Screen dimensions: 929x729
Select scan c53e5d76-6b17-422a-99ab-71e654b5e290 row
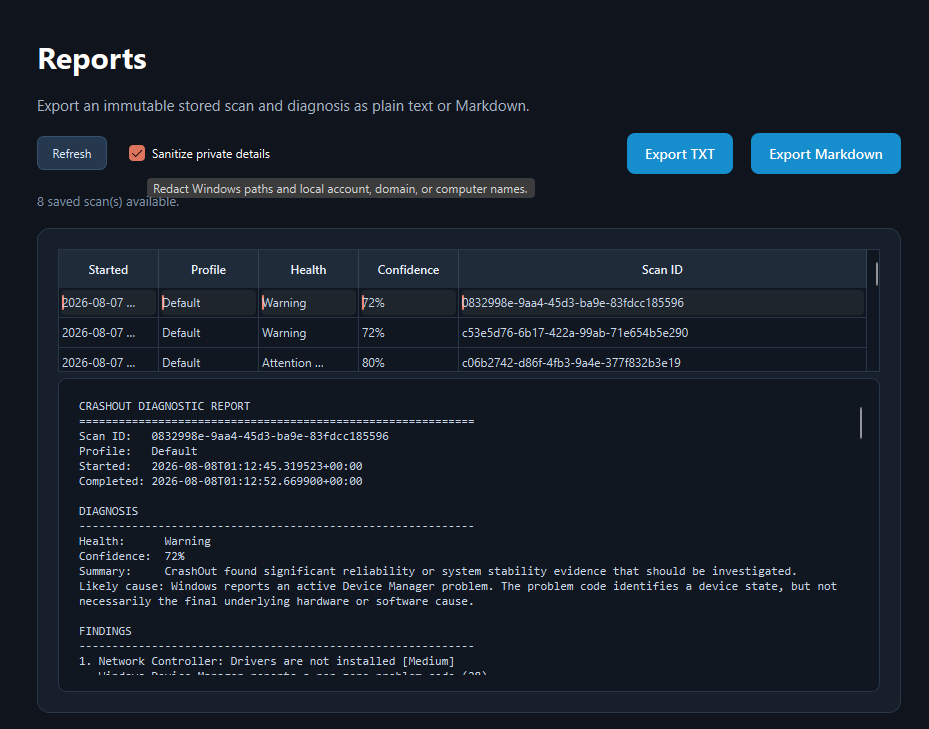462,333
